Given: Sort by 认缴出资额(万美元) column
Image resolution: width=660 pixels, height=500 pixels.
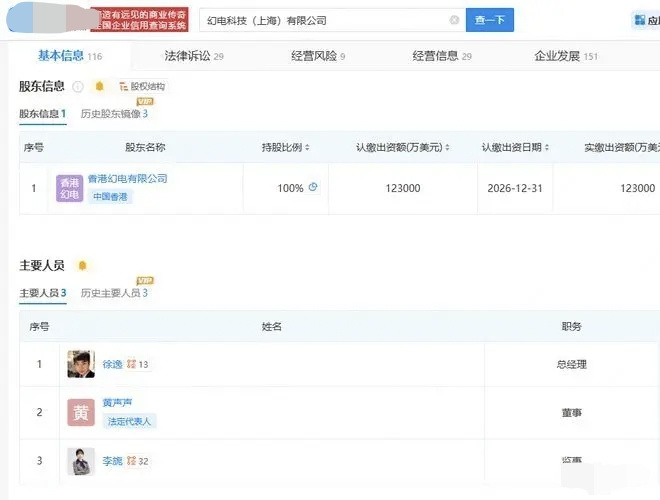Looking at the screenshot, I should [x=447, y=147].
